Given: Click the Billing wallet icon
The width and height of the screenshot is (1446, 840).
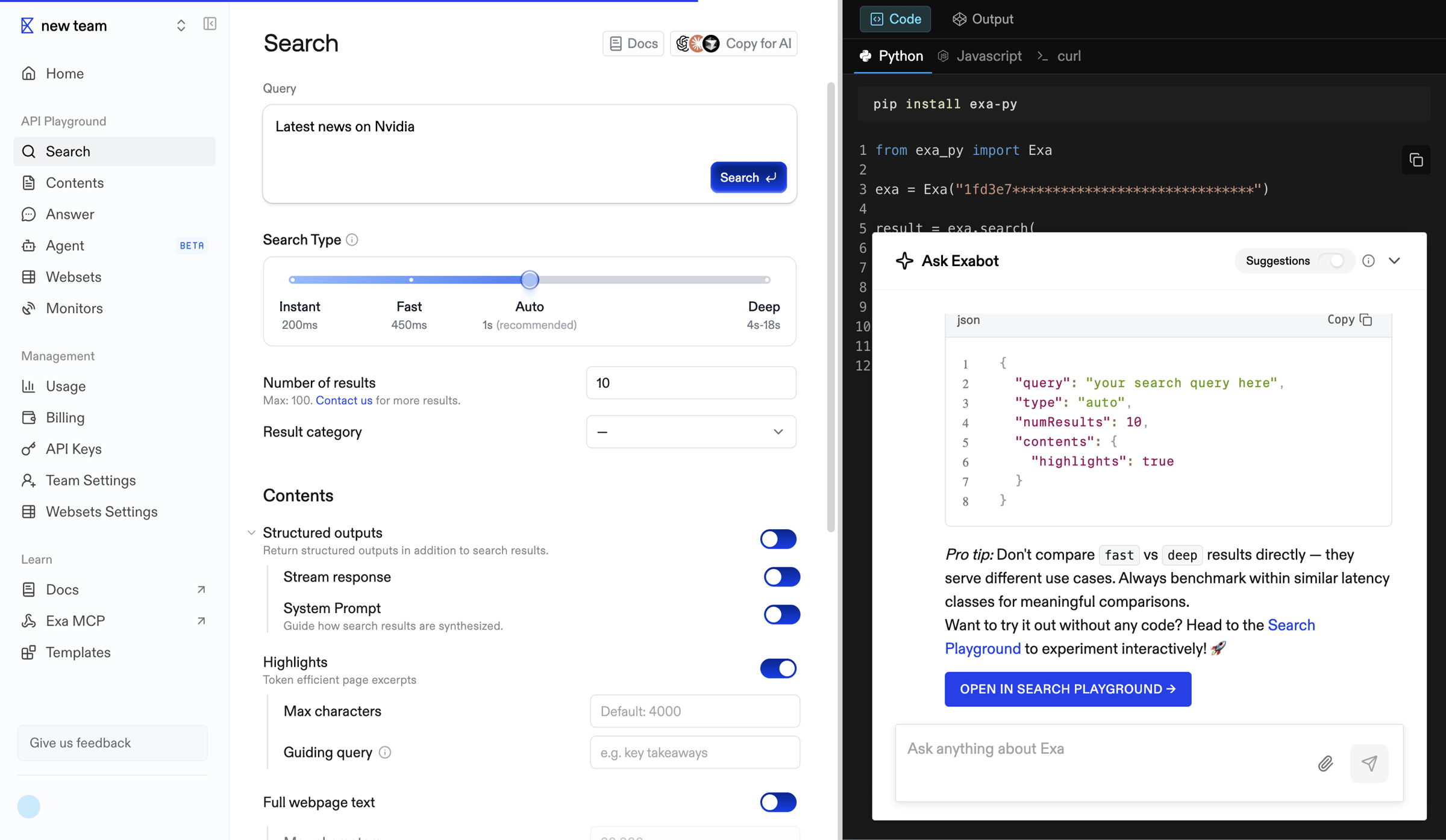Looking at the screenshot, I should tap(29, 418).
